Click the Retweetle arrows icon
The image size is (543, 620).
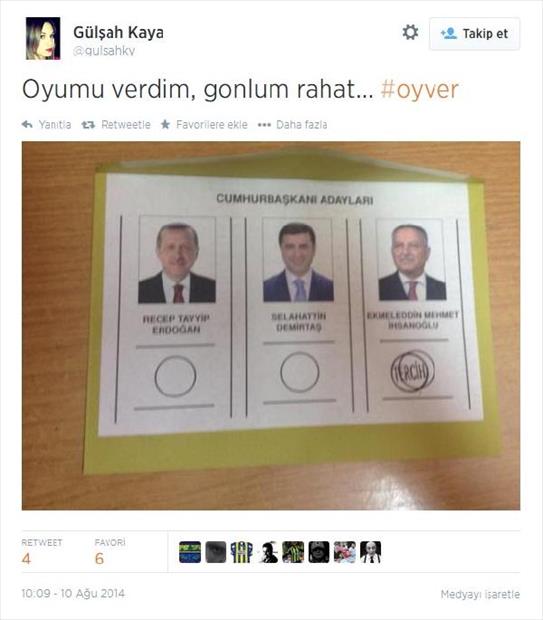[x=88, y=125]
